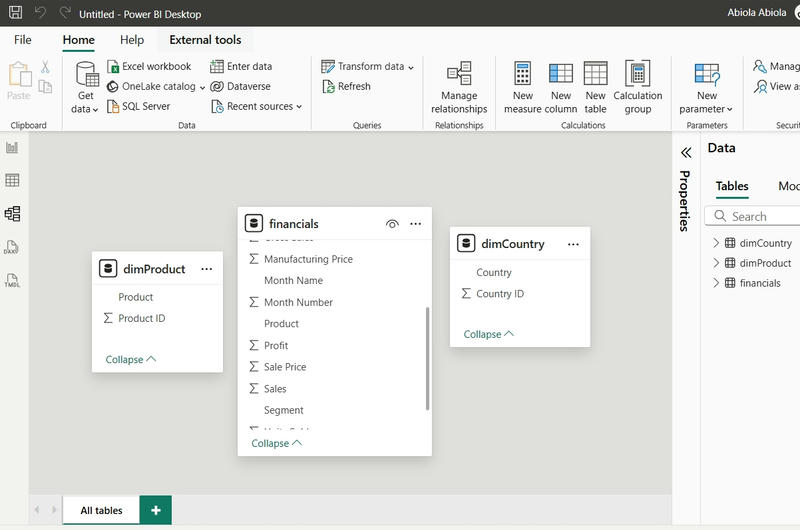
Task: Switch to Model view in left sidebar
Action: point(12,213)
